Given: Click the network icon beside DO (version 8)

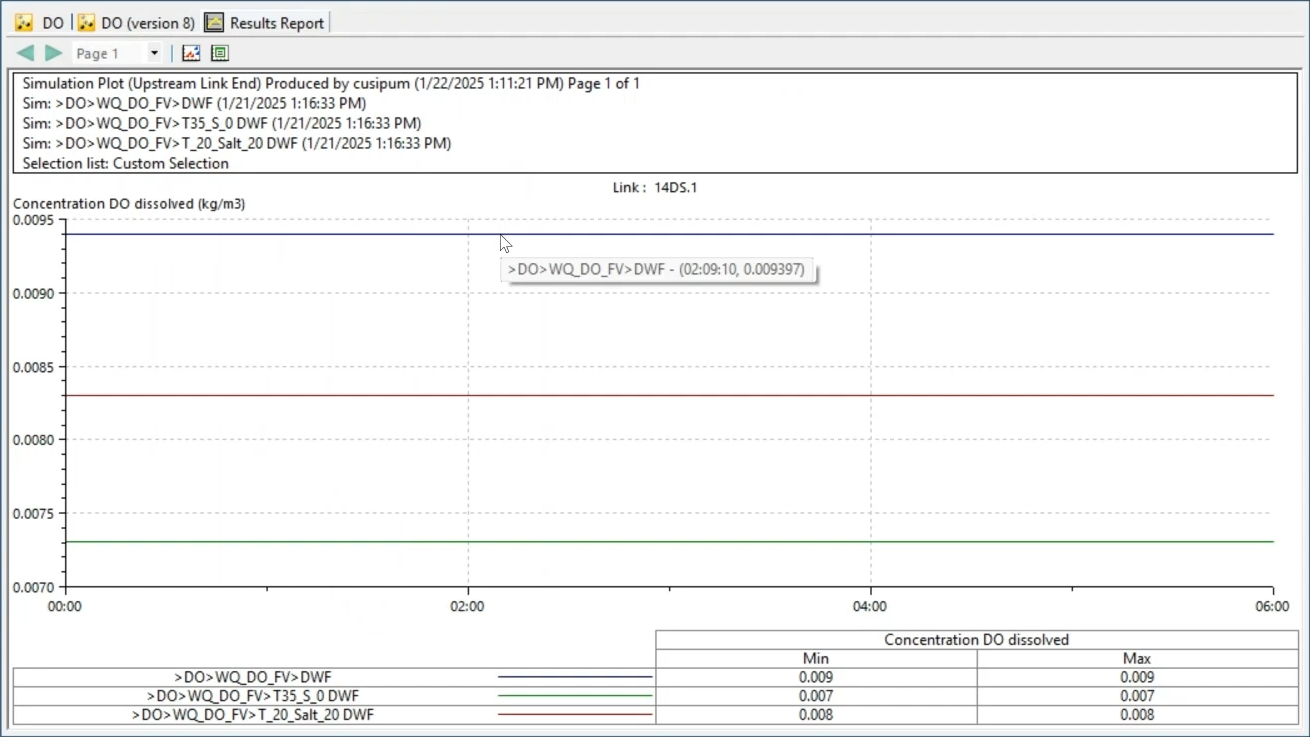Looking at the screenshot, I should point(87,22).
